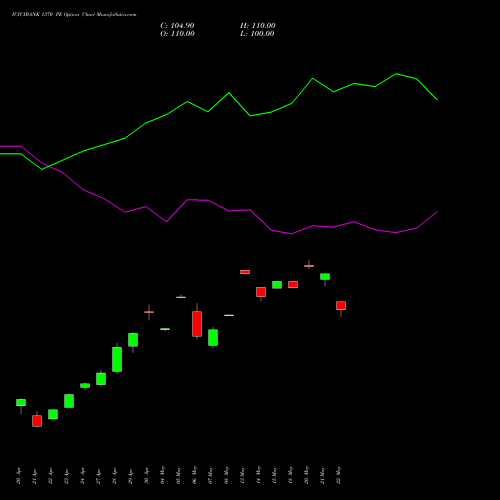The height and width of the screenshot is (500, 500).
Task: Select the 14 May date label
Action: tap(259, 475)
